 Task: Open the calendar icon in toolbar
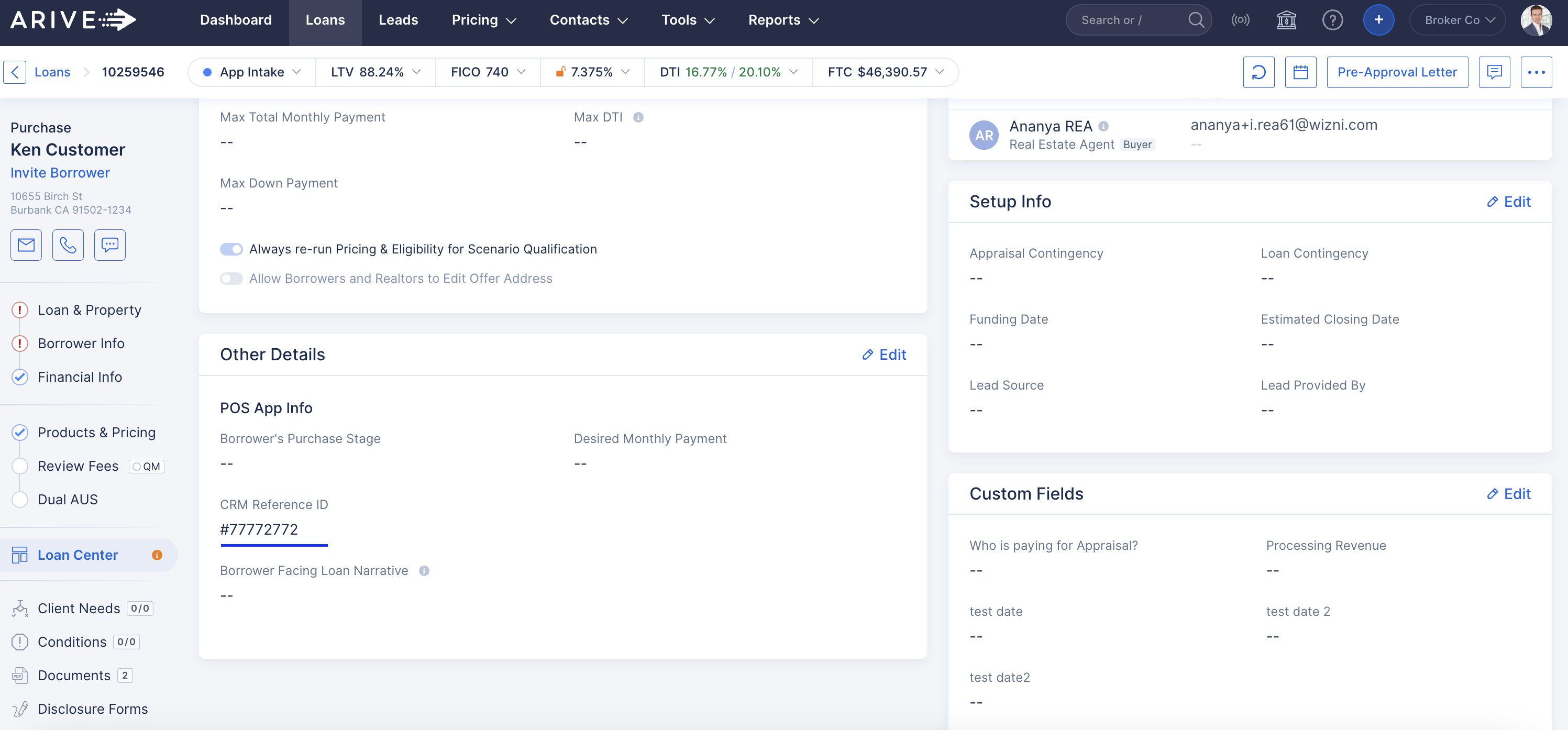1300,72
